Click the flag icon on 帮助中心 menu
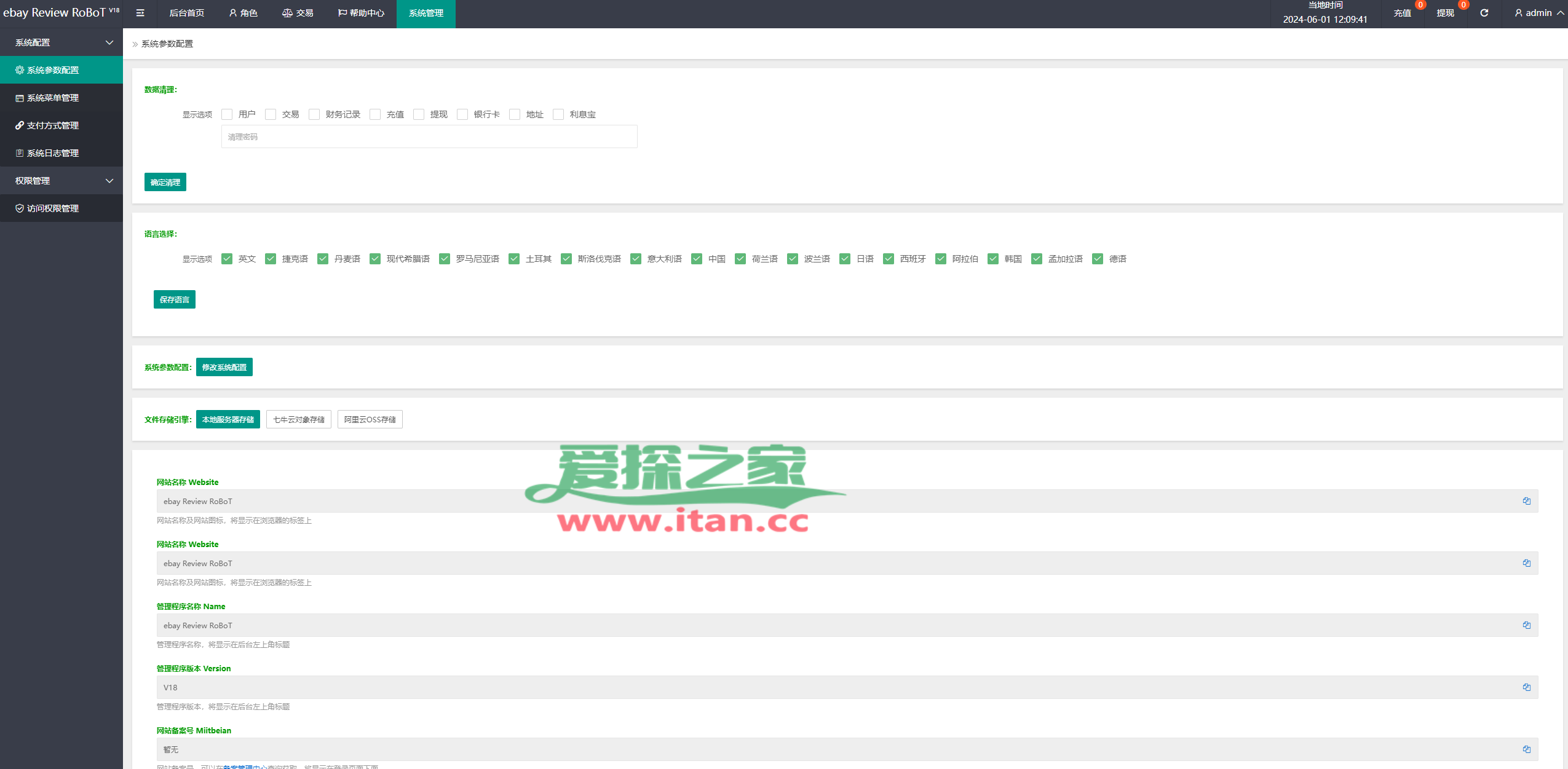This screenshot has width=1568, height=769. tap(343, 13)
